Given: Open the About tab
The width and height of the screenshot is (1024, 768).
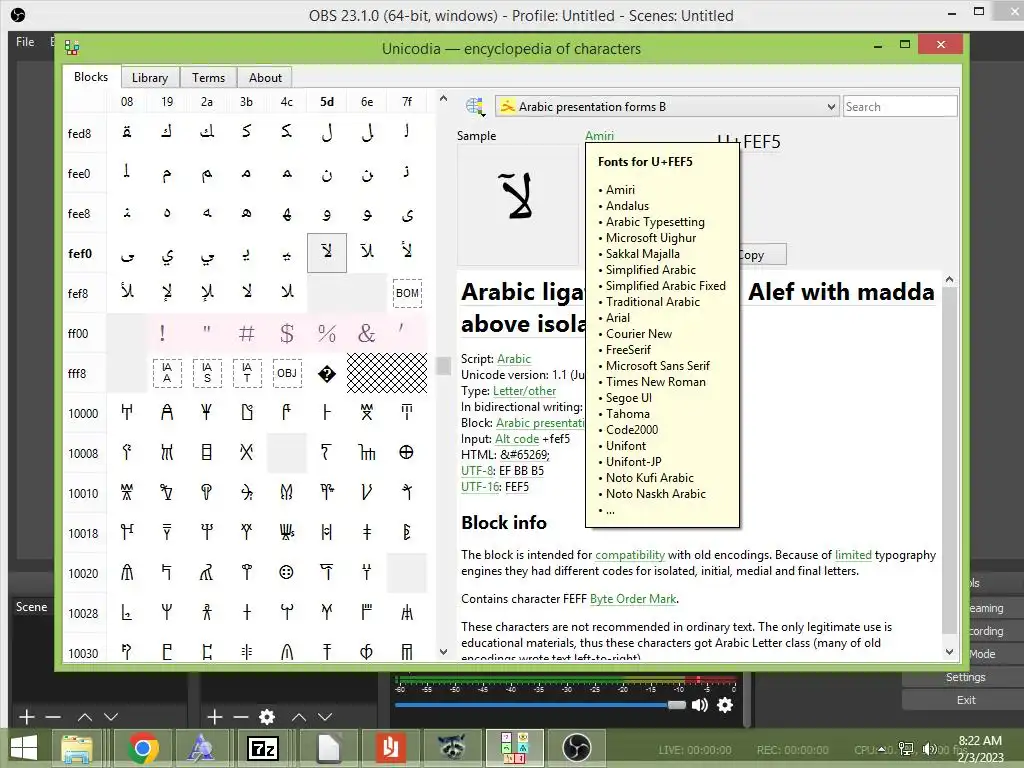Looking at the screenshot, I should (265, 78).
